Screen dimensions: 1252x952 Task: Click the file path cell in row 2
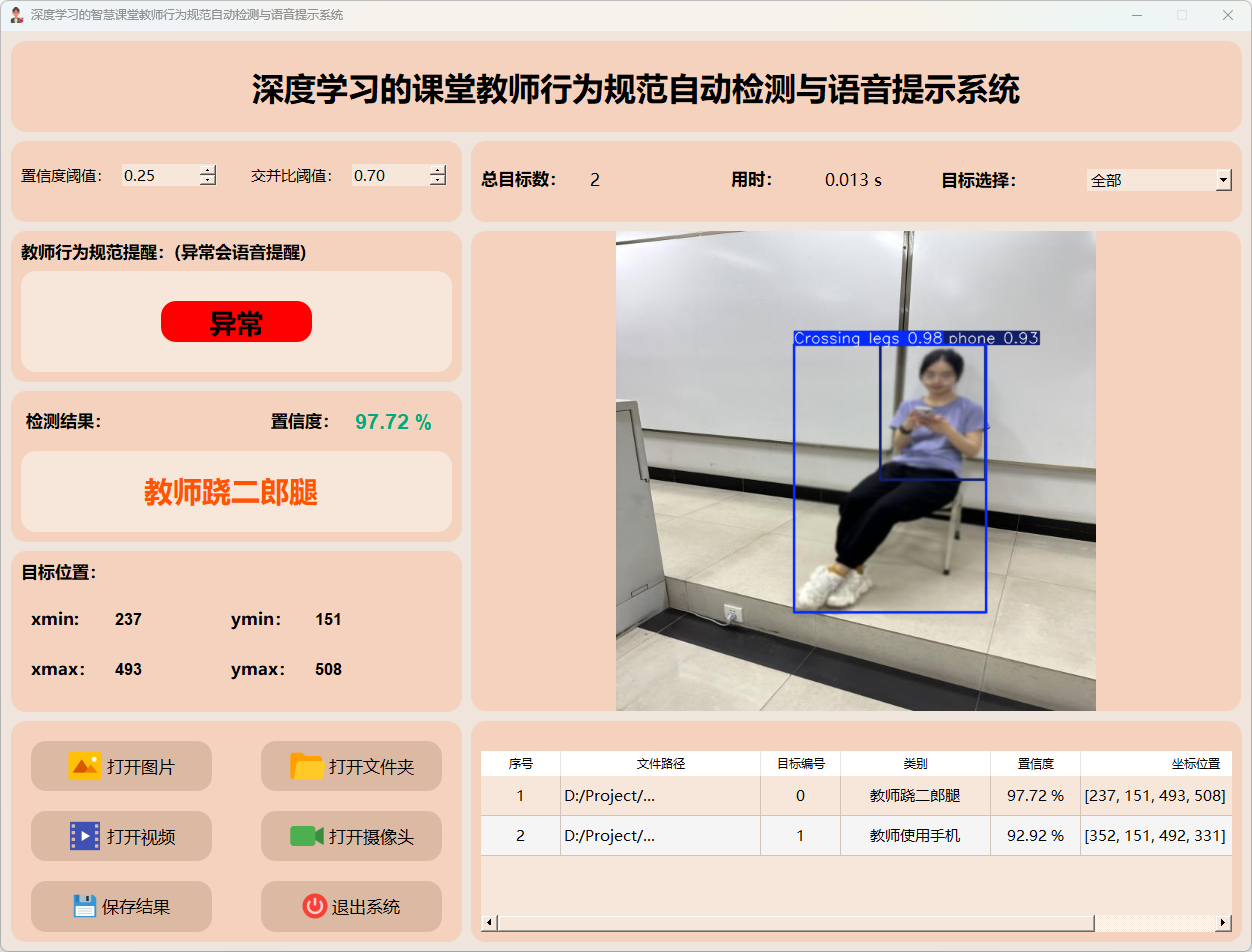(x=660, y=836)
